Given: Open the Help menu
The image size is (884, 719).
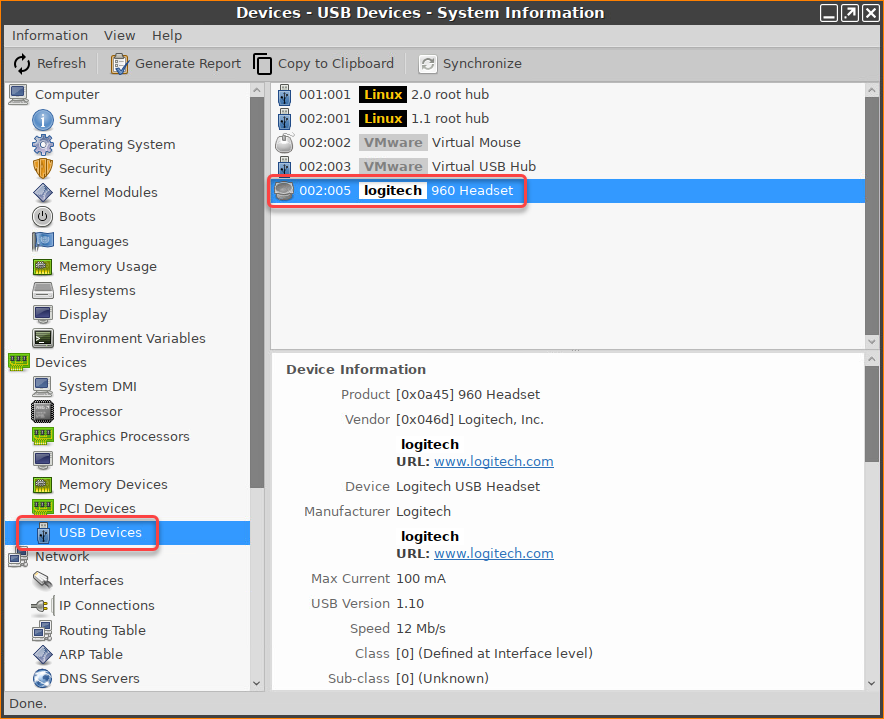Looking at the screenshot, I should click(167, 35).
